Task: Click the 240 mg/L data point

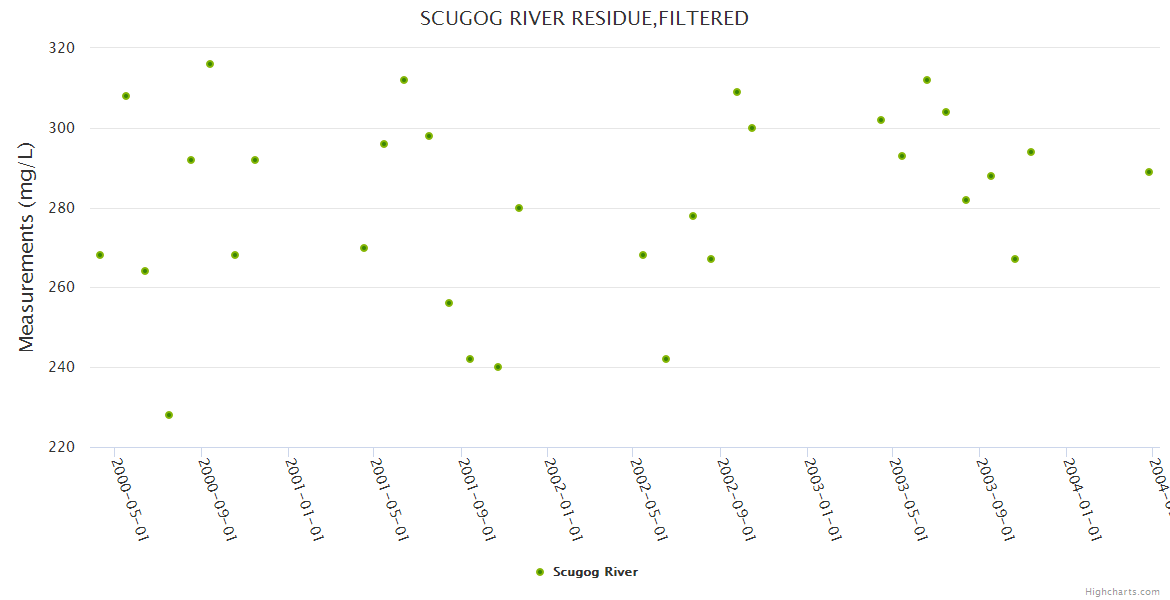Action: [x=498, y=367]
